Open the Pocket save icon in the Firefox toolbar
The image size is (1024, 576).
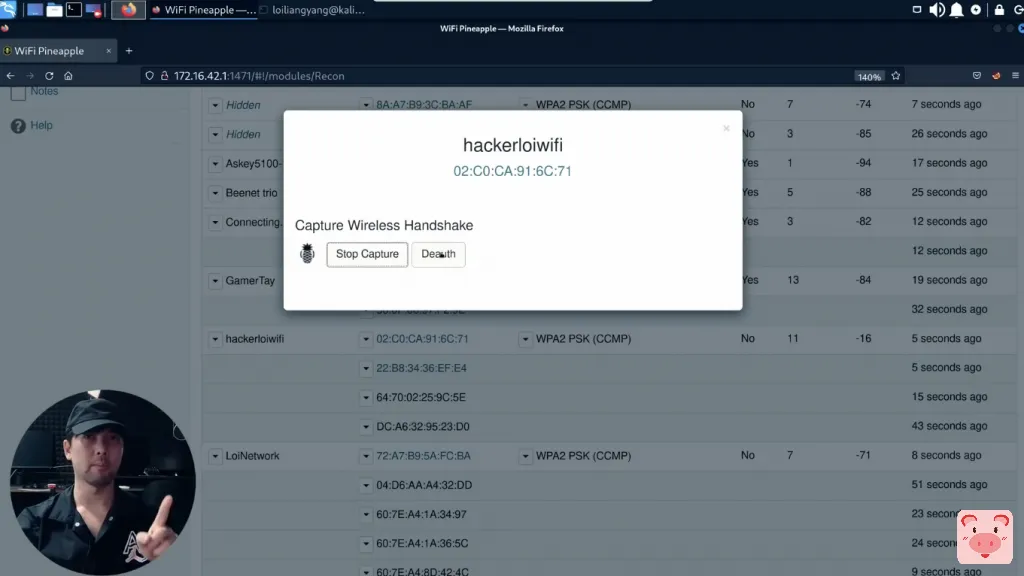click(976, 76)
